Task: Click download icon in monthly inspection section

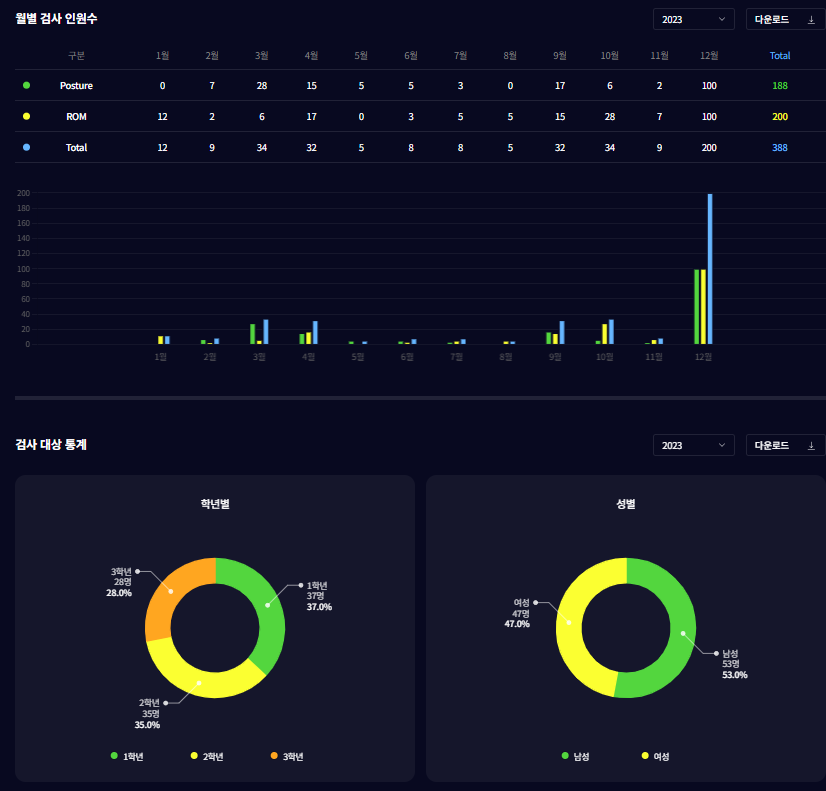Action: pos(811,19)
